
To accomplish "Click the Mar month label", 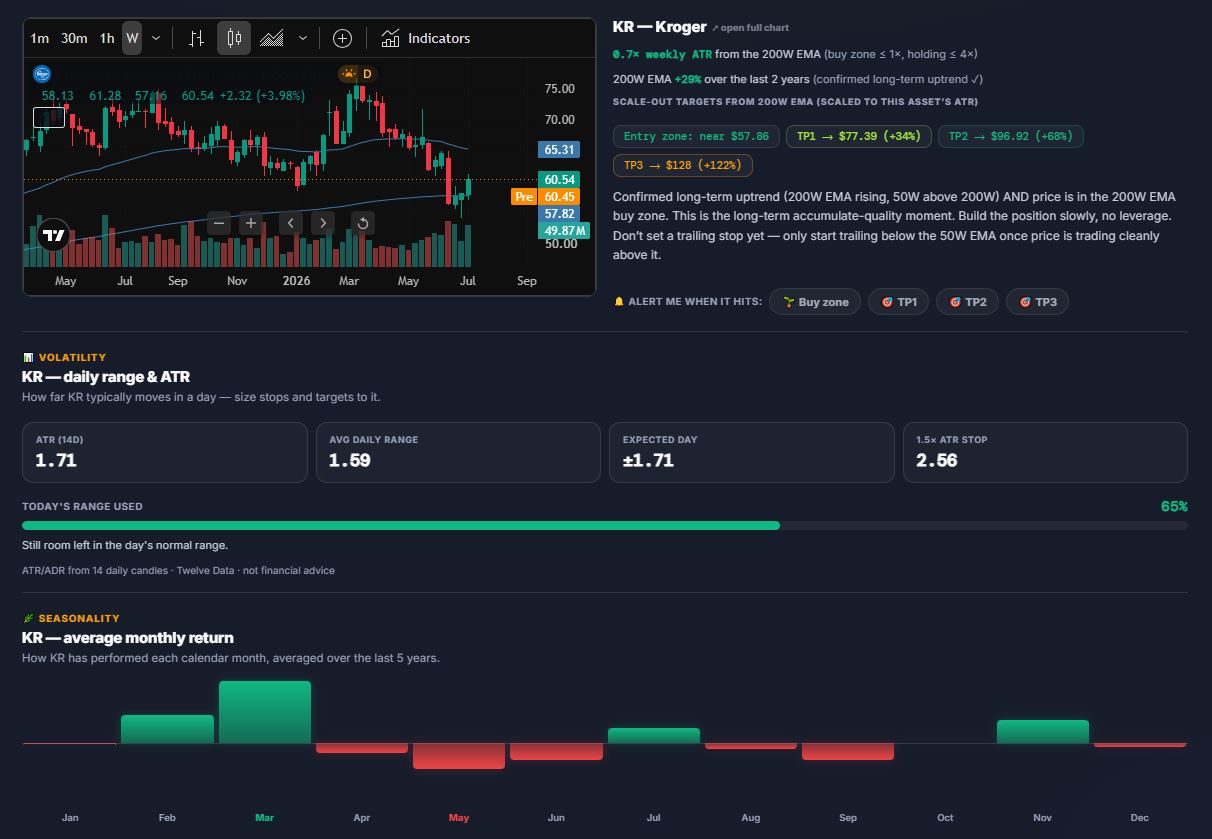I will tap(264, 818).
